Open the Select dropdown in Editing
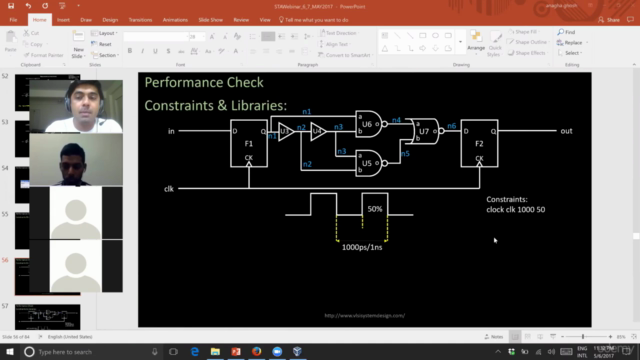This screenshot has height=360, width=640. [x=570, y=53]
